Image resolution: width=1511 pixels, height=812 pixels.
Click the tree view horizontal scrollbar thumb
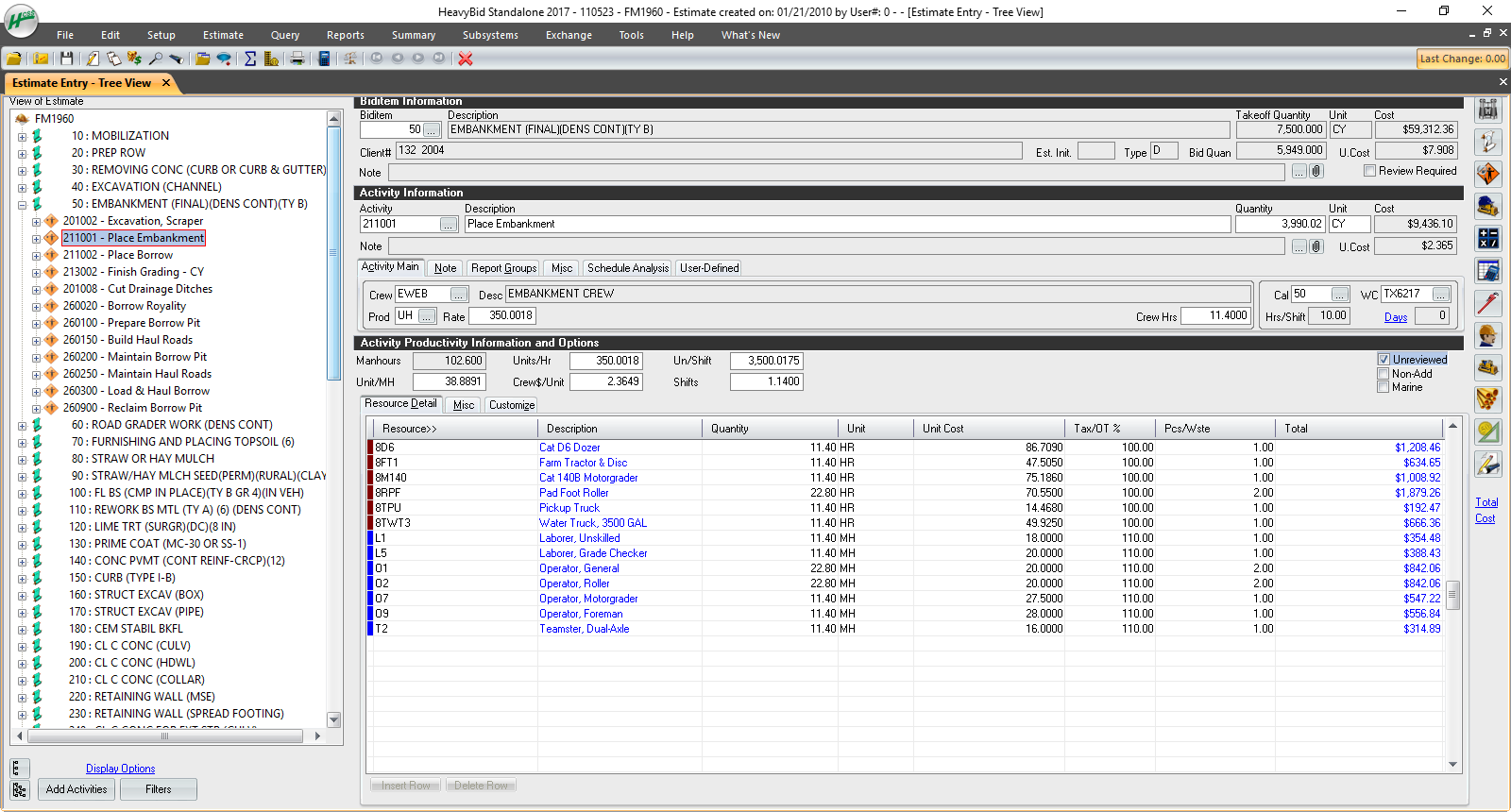point(164,736)
